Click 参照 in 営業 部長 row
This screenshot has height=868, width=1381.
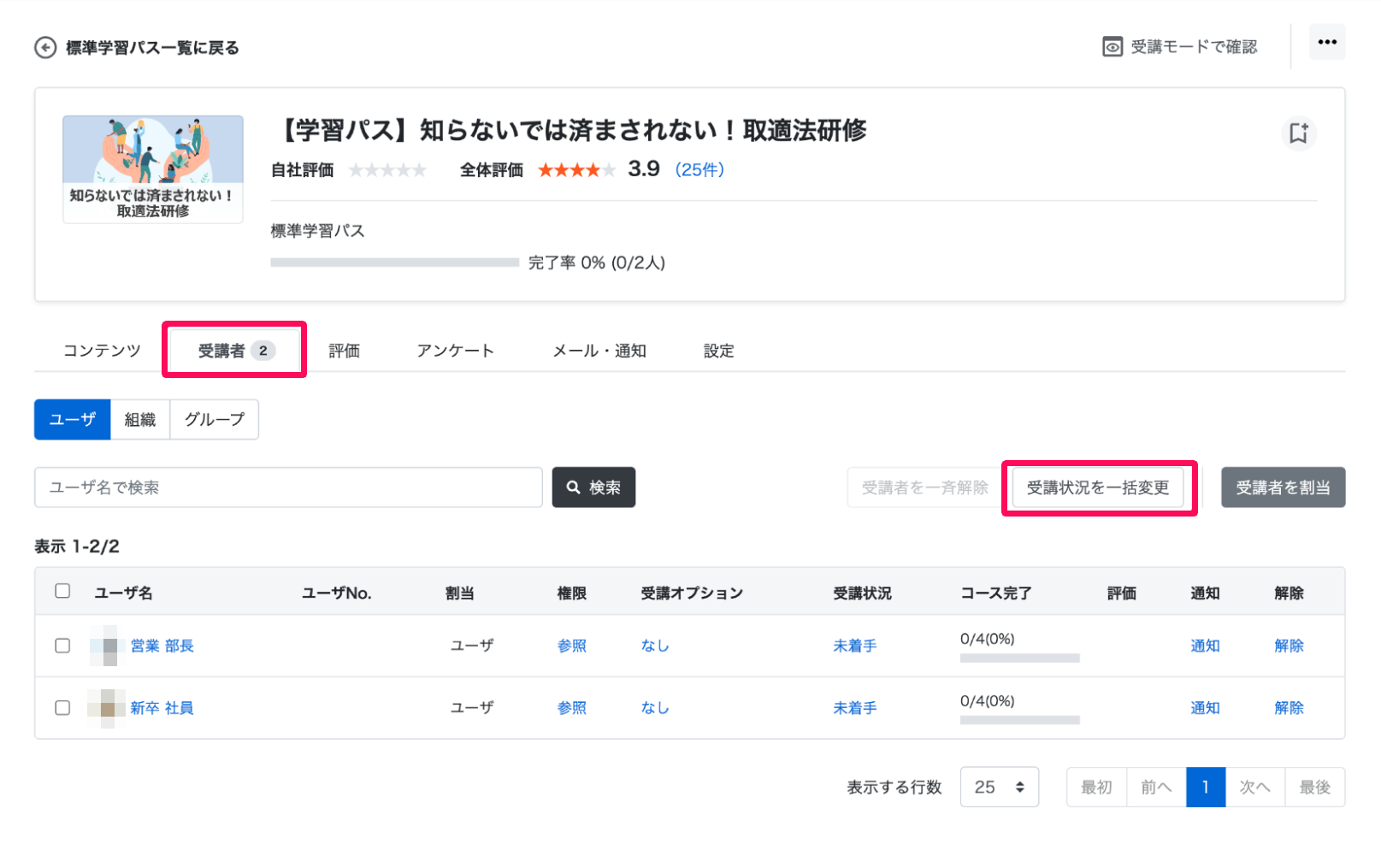coord(572,646)
